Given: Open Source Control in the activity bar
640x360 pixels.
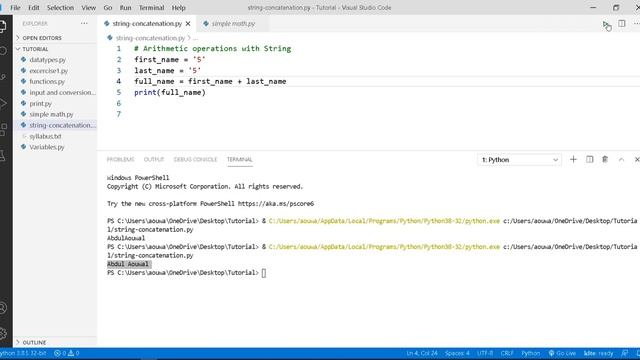Looking at the screenshot, I should point(3,77).
